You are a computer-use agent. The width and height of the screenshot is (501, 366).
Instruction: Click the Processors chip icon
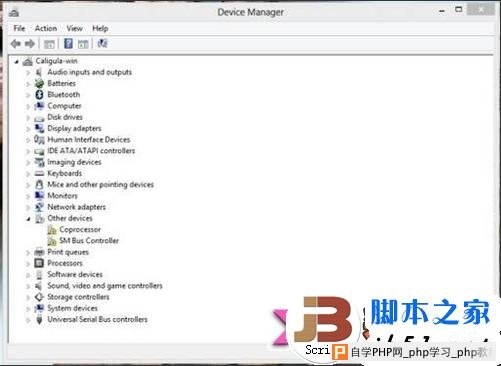(39, 263)
